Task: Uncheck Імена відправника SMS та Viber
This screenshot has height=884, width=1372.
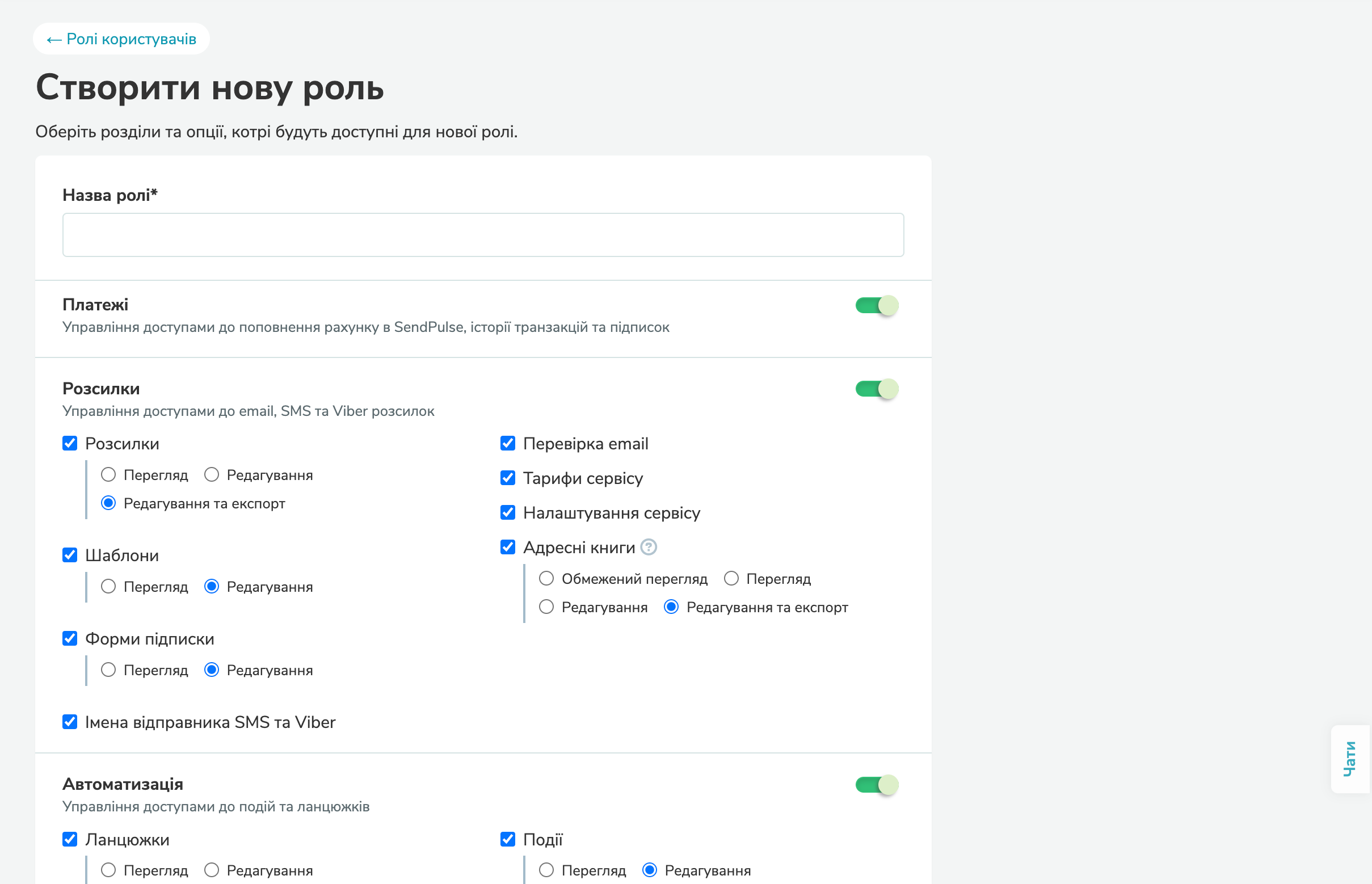Action: pos(70,722)
